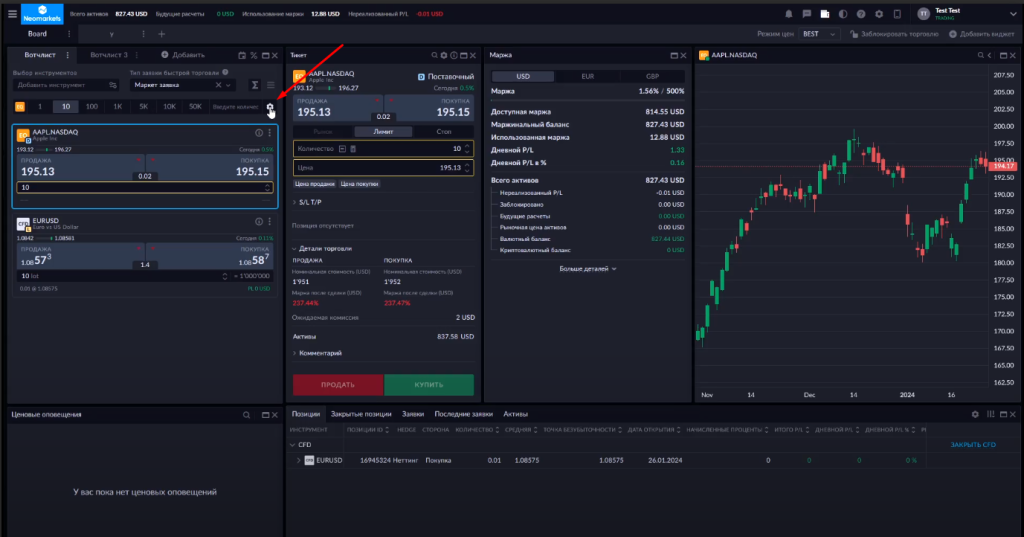Open the news/wallet icon beside chat

825,14
